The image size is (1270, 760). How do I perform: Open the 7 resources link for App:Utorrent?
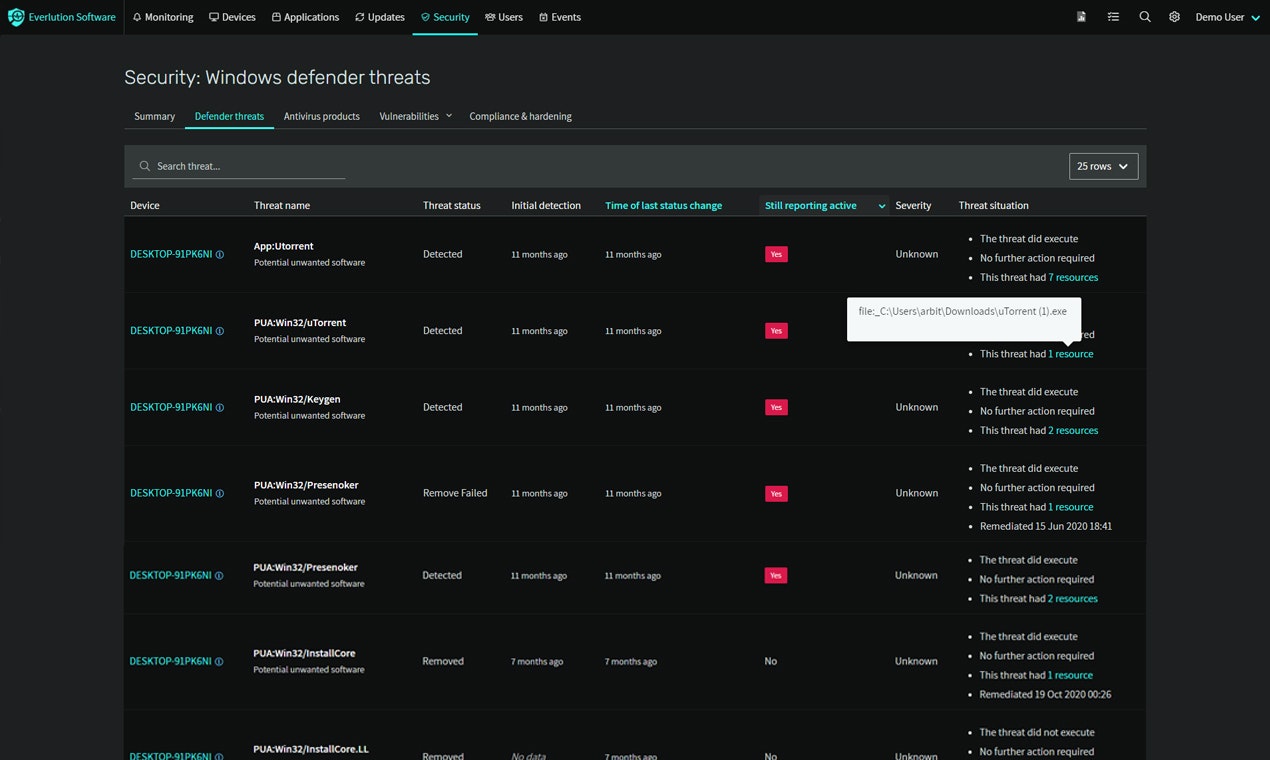(1075, 277)
